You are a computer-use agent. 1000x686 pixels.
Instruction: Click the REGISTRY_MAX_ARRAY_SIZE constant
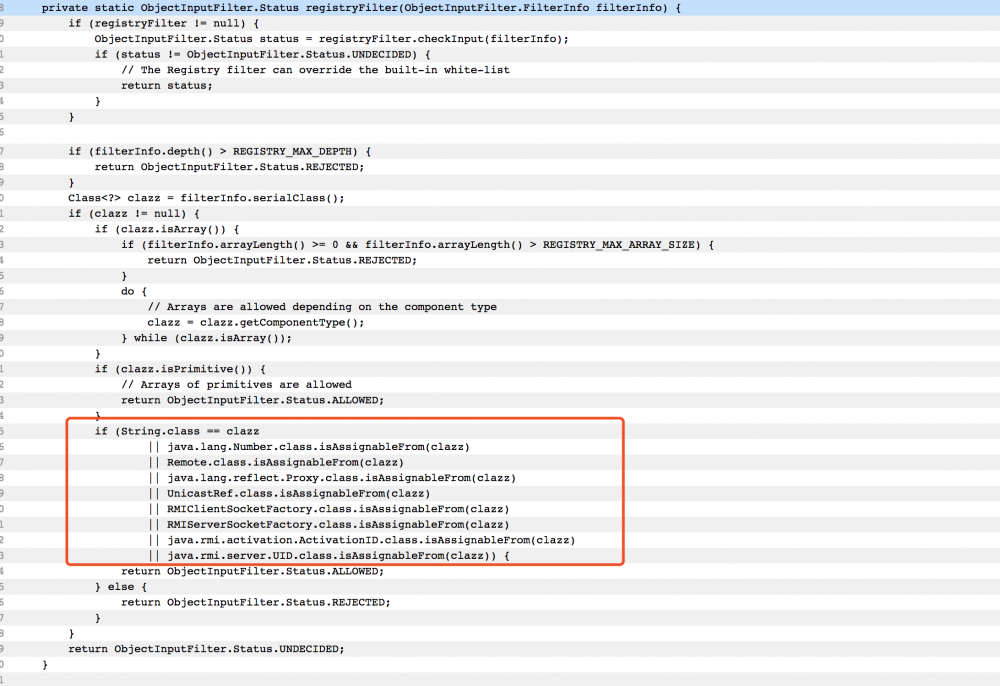pyautogui.click(x=618, y=245)
